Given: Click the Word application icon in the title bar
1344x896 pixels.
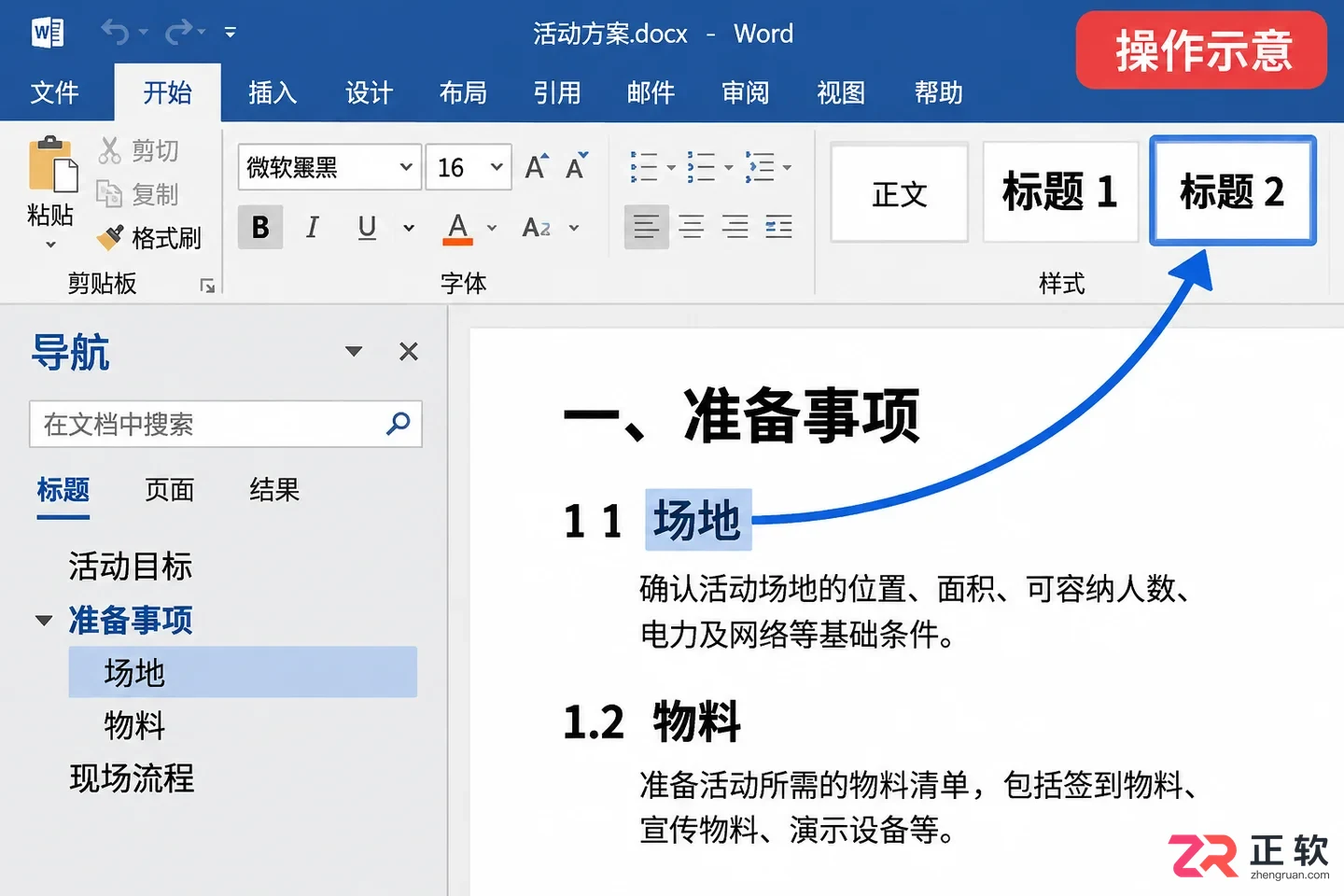Looking at the screenshot, I should [x=48, y=33].
